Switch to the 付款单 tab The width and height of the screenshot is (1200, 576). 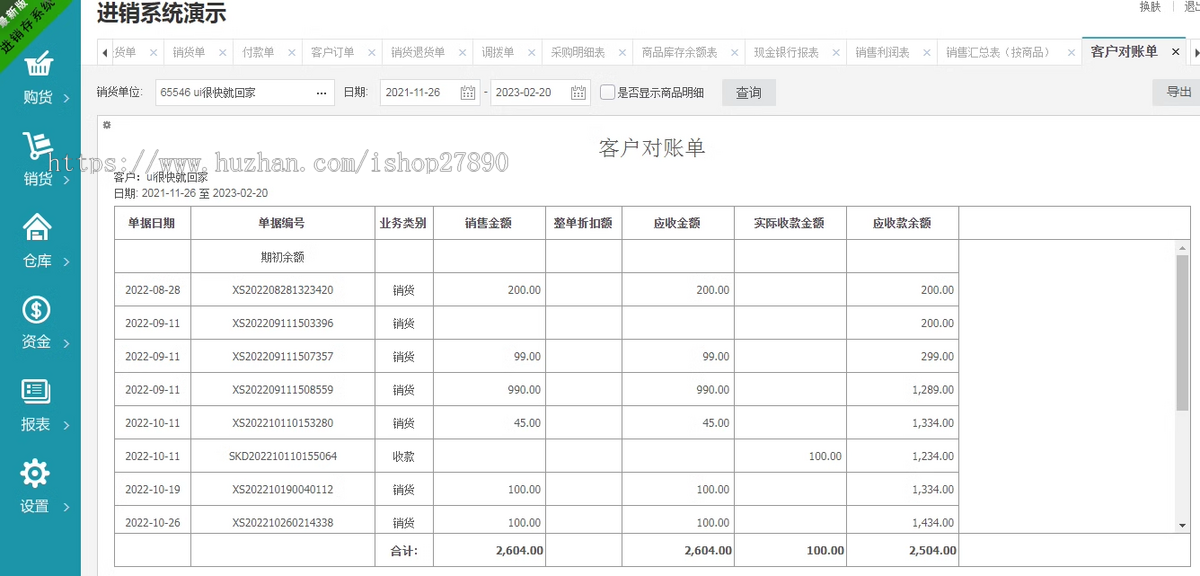(258, 52)
